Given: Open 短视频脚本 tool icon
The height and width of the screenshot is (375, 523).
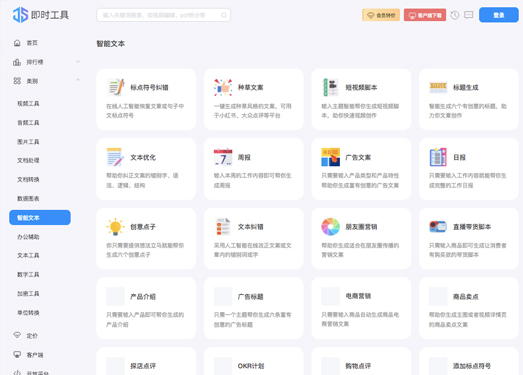Looking at the screenshot, I should (331, 87).
